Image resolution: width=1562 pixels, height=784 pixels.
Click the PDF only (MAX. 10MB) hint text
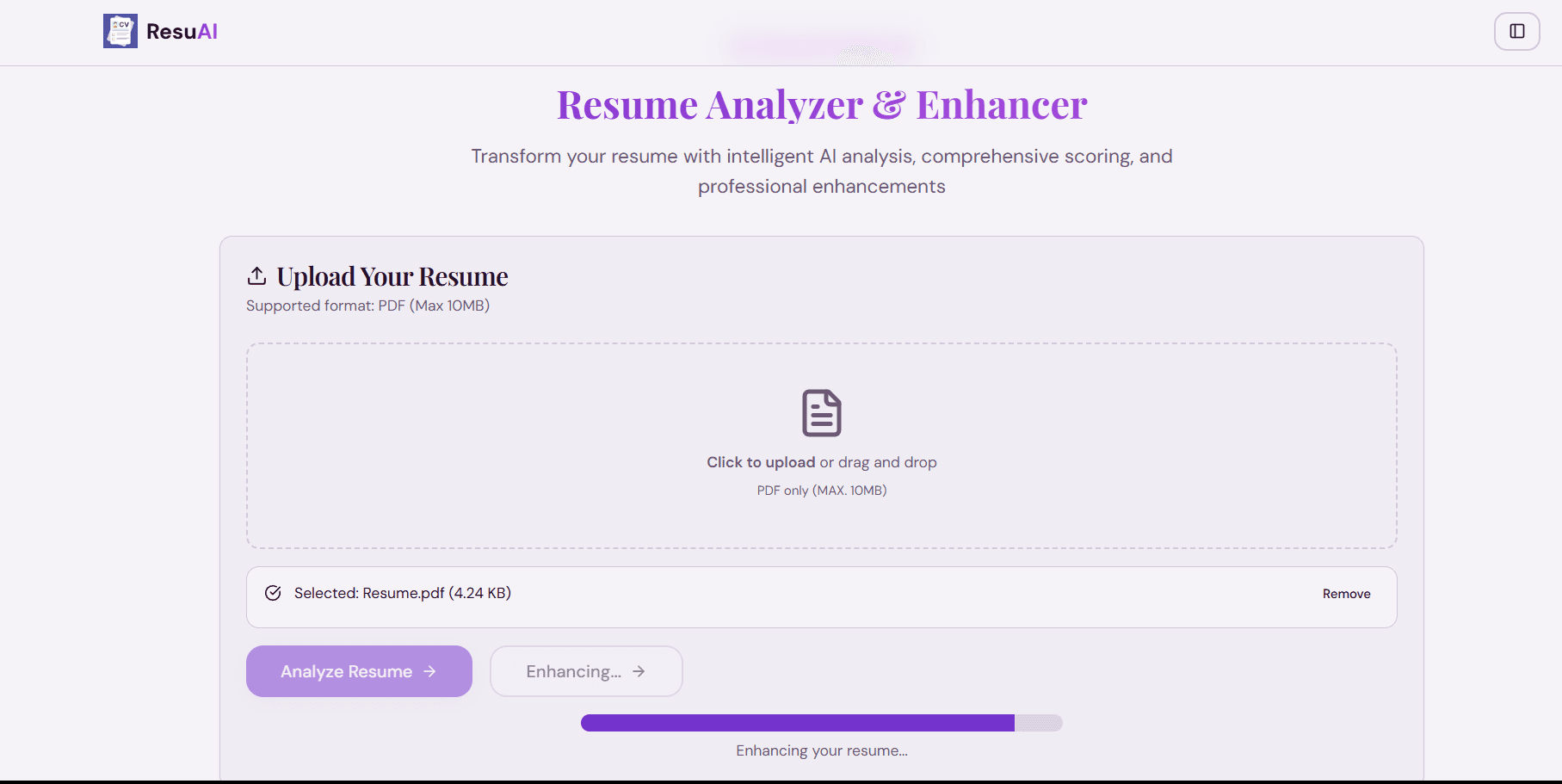[821, 490]
